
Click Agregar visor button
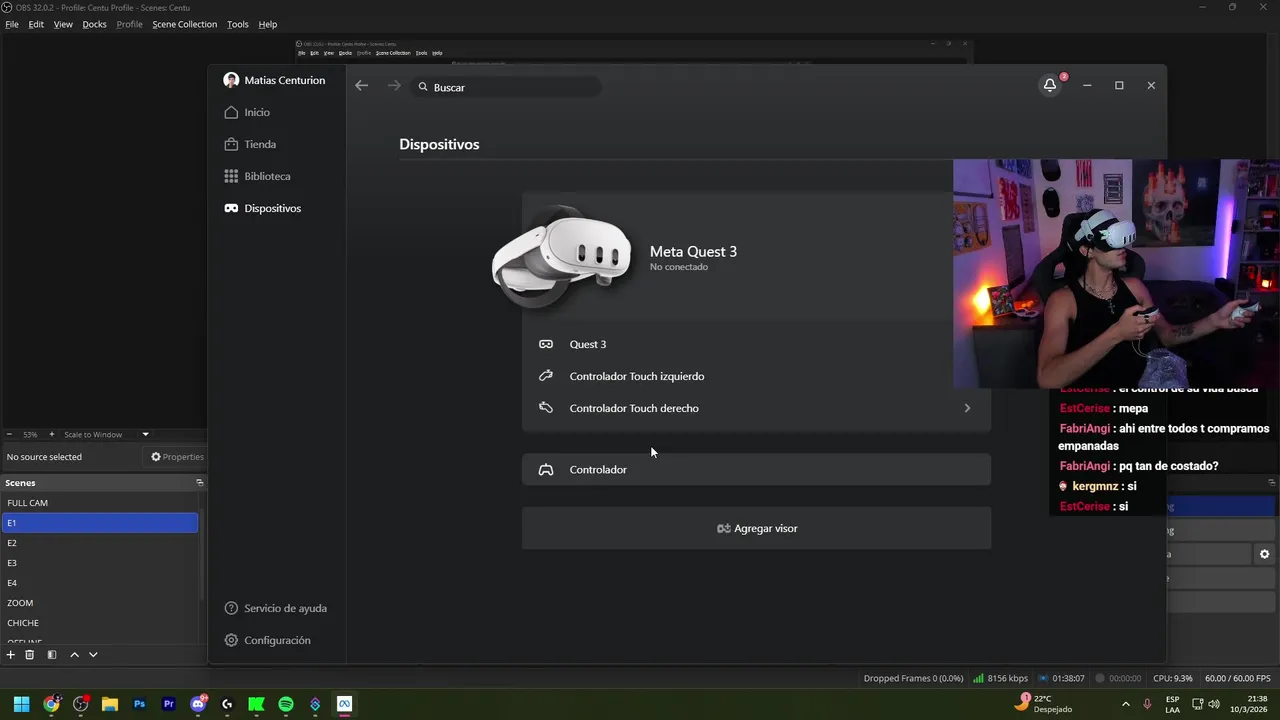point(756,528)
